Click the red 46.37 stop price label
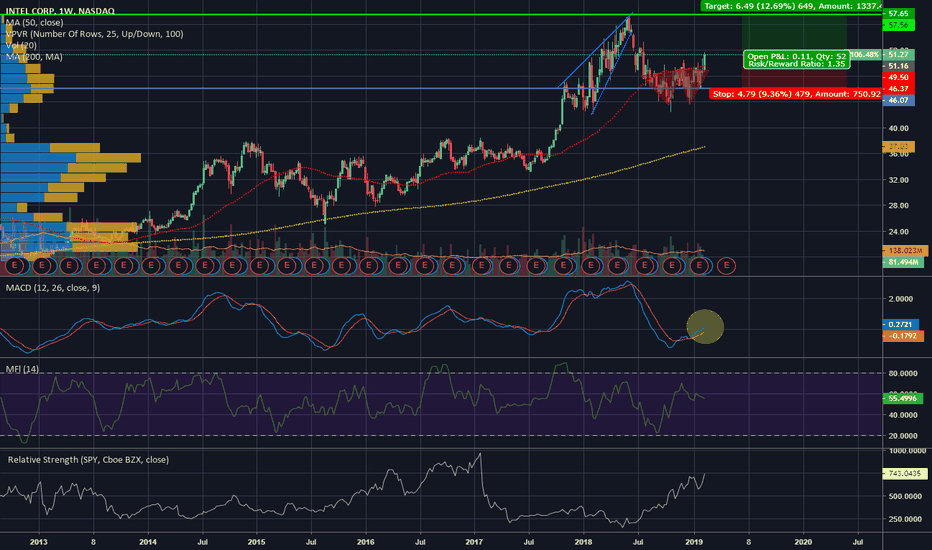Screen dimensions: 932x550 point(898,89)
